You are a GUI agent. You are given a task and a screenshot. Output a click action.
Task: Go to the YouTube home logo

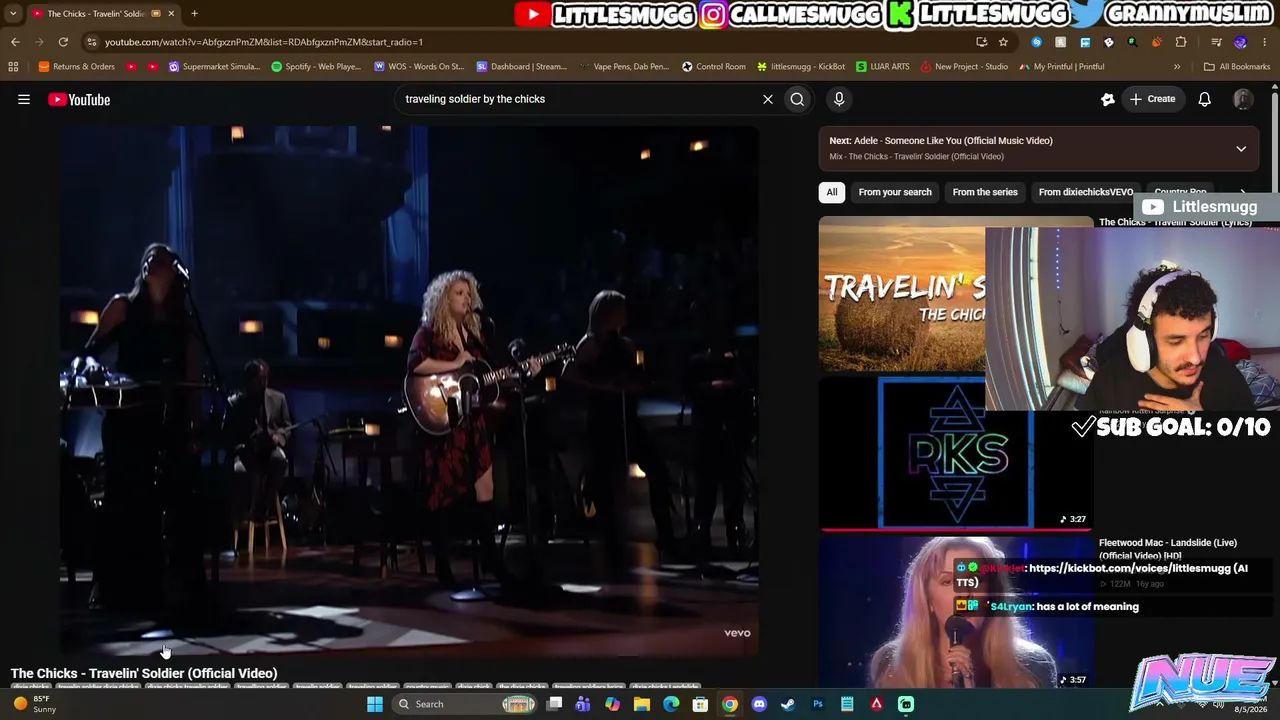pyautogui.click(x=79, y=99)
